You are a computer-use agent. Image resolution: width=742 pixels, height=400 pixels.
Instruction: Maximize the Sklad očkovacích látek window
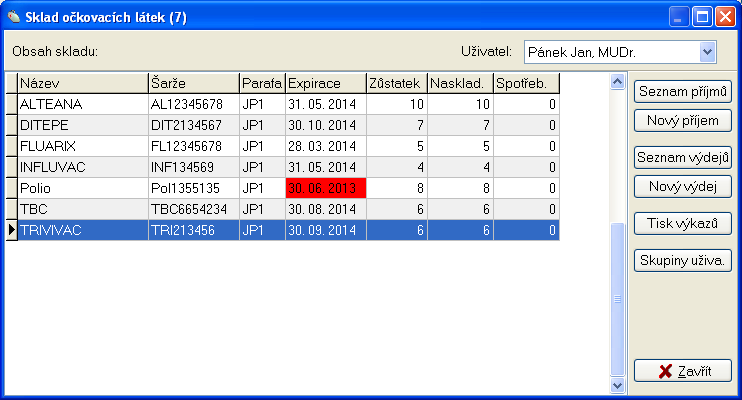702,16
